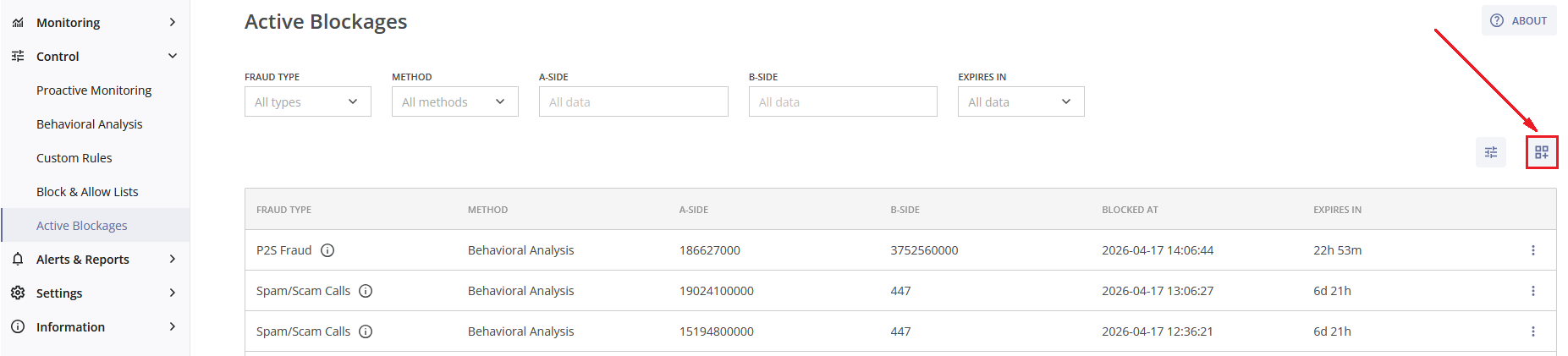Open the Method filter dropdown
This screenshot has height=356, width=1568.
(x=455, y=101)
